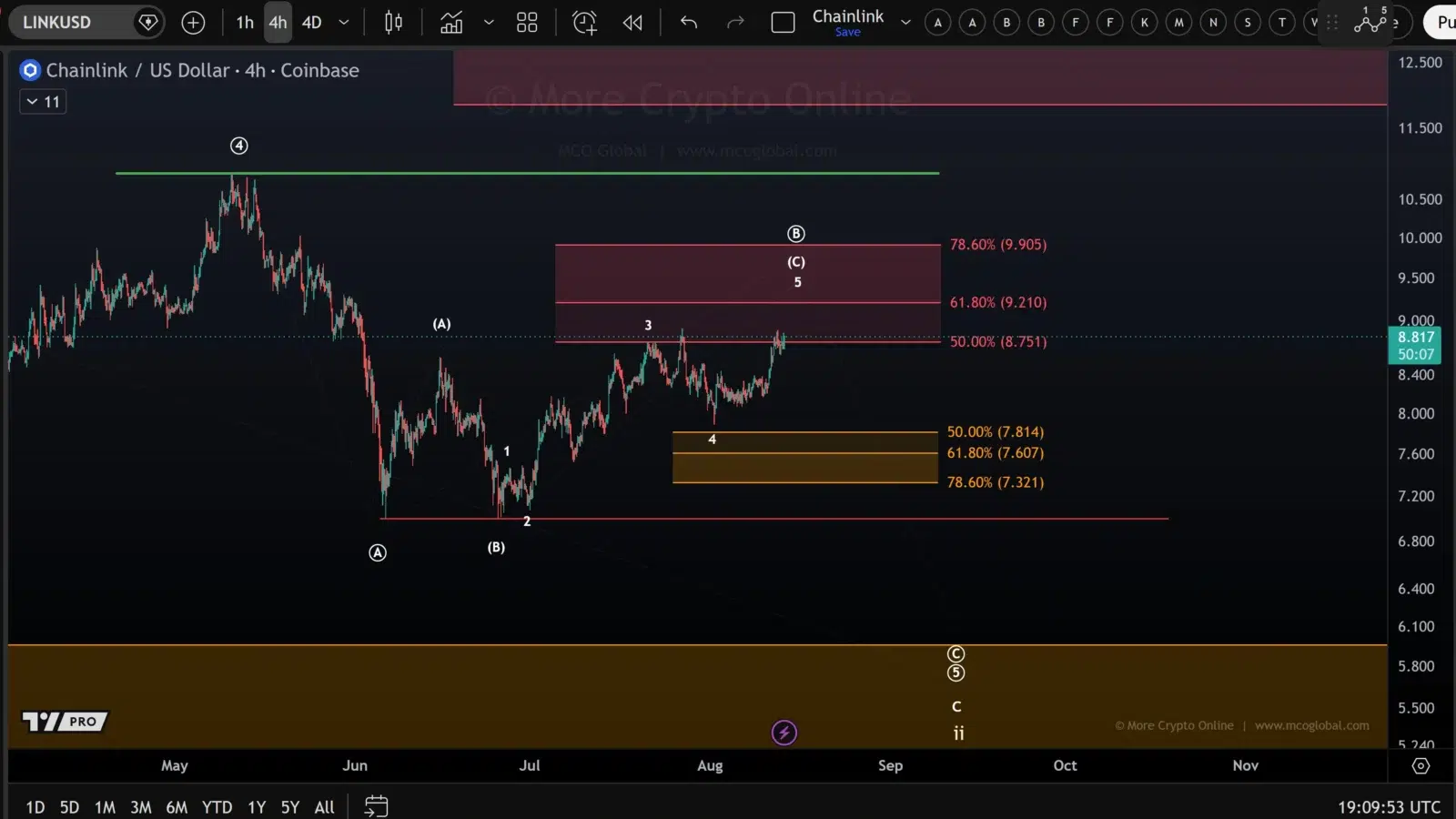Open indicator templates four-squares icon
Viewport: 1456px width, 819px height.
pyautogui.click(x=527, y=22)
